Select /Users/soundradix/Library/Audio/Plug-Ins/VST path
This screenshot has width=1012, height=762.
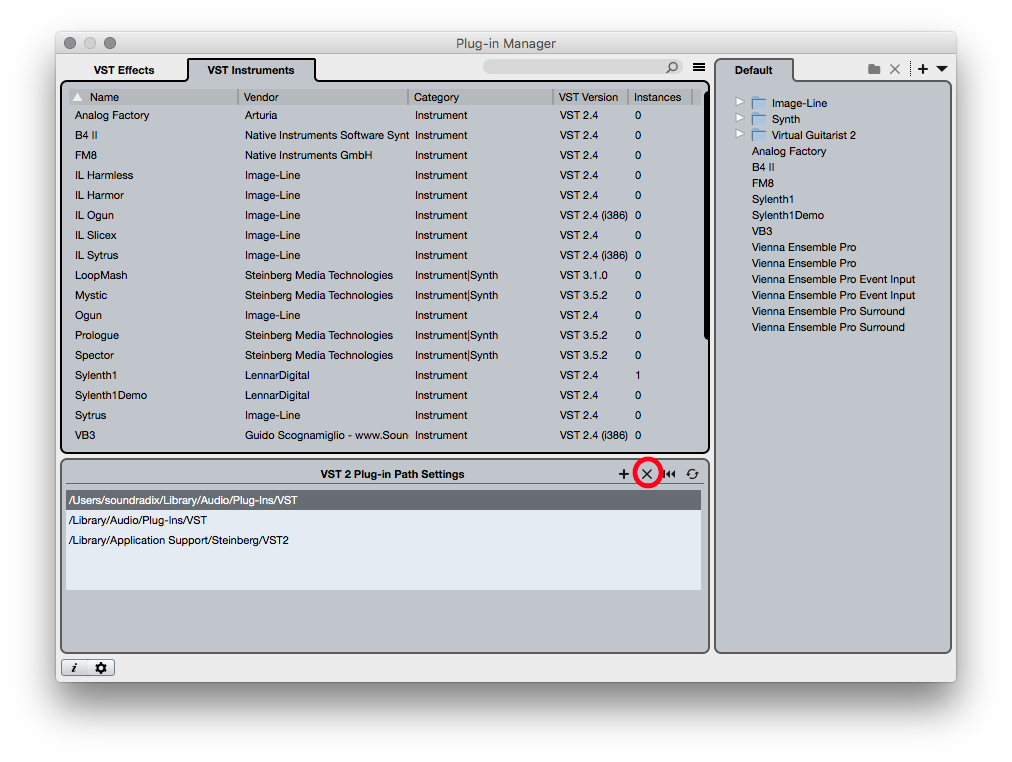tap(383, 501)
